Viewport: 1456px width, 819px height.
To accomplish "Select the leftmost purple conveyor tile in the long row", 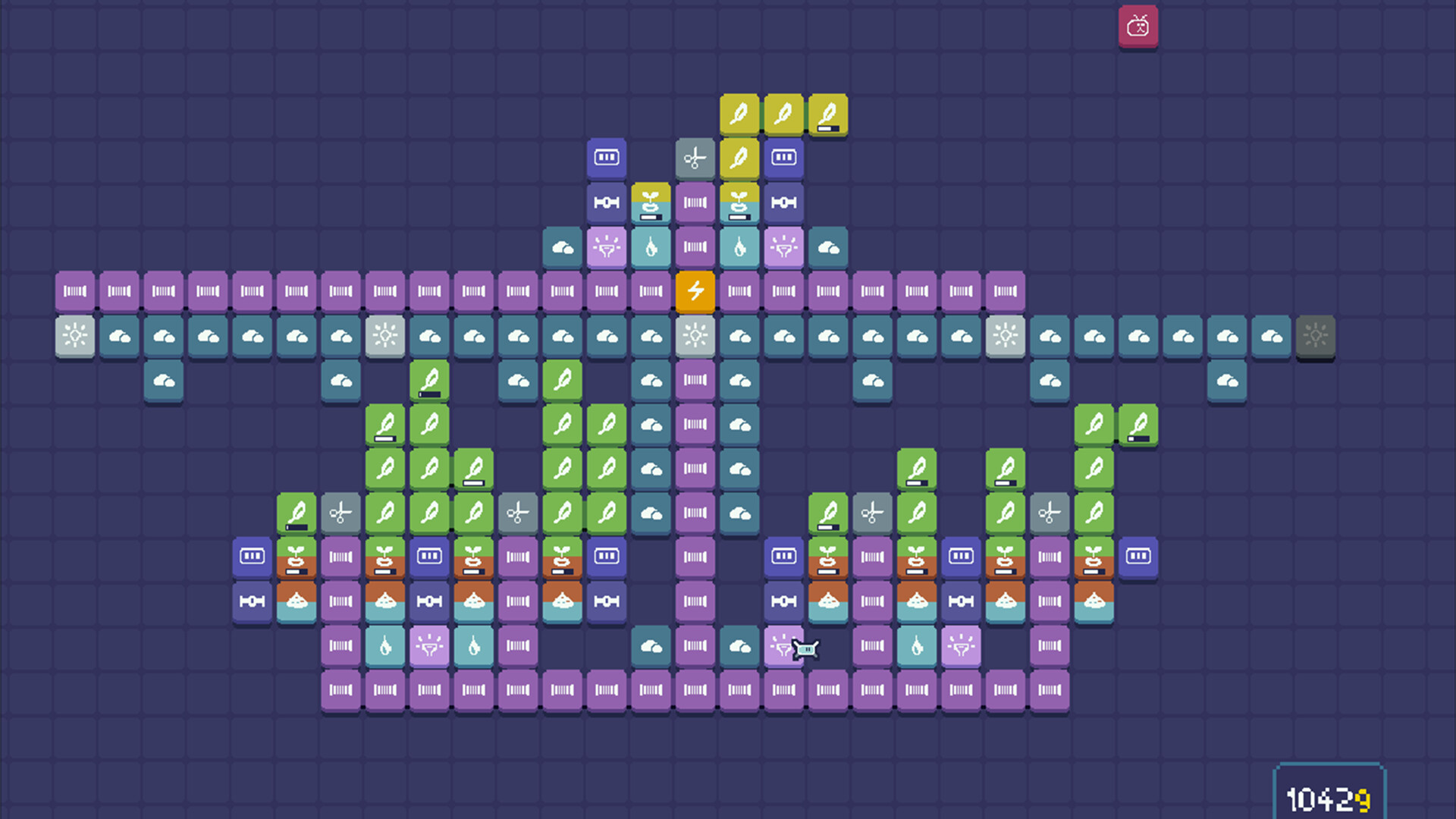I will coord(75,291).
